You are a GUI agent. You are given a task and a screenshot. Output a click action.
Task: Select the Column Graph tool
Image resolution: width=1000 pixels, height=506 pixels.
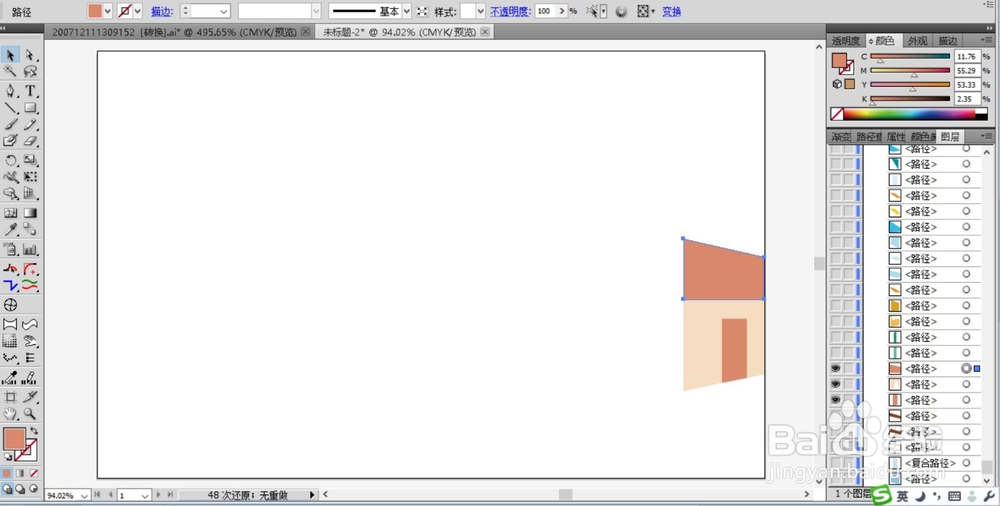coord(30,249)
